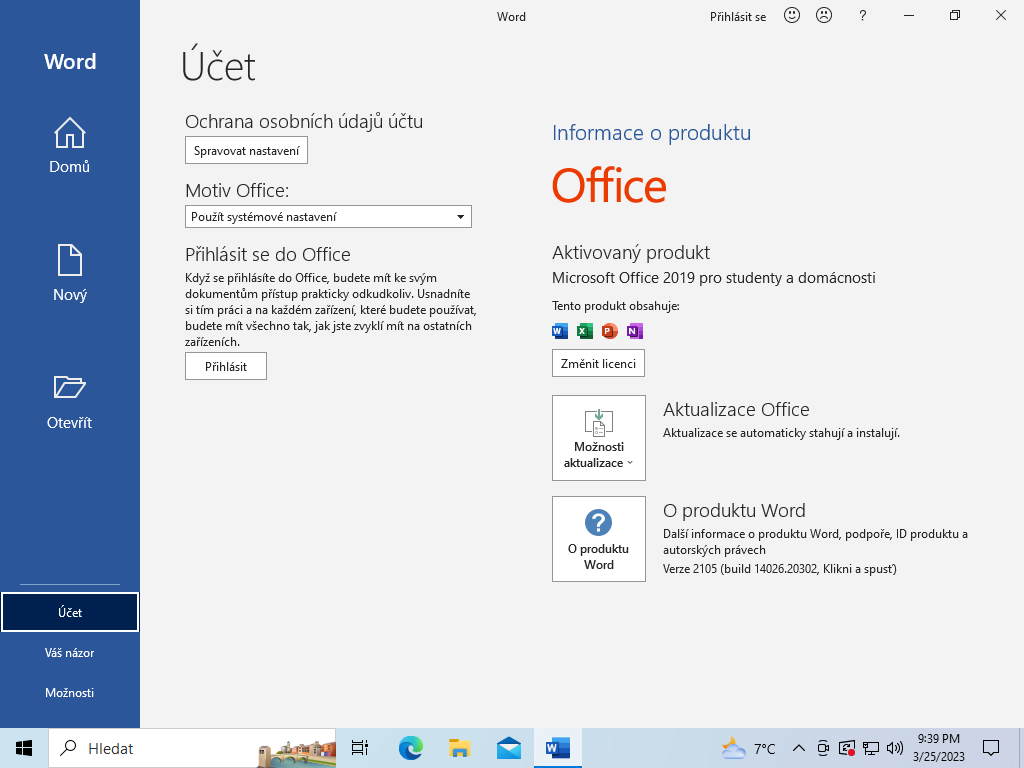Click the O produktu Word button
The image size is (1024, 768).
[599, 539]
